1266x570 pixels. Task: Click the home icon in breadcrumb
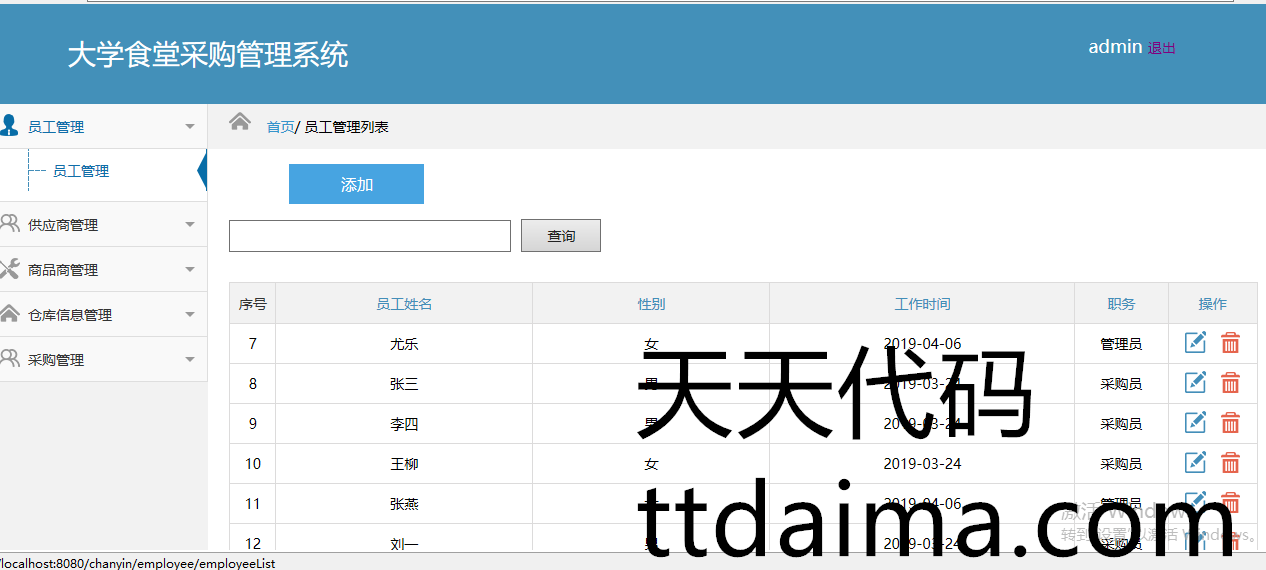click(239, 122)
